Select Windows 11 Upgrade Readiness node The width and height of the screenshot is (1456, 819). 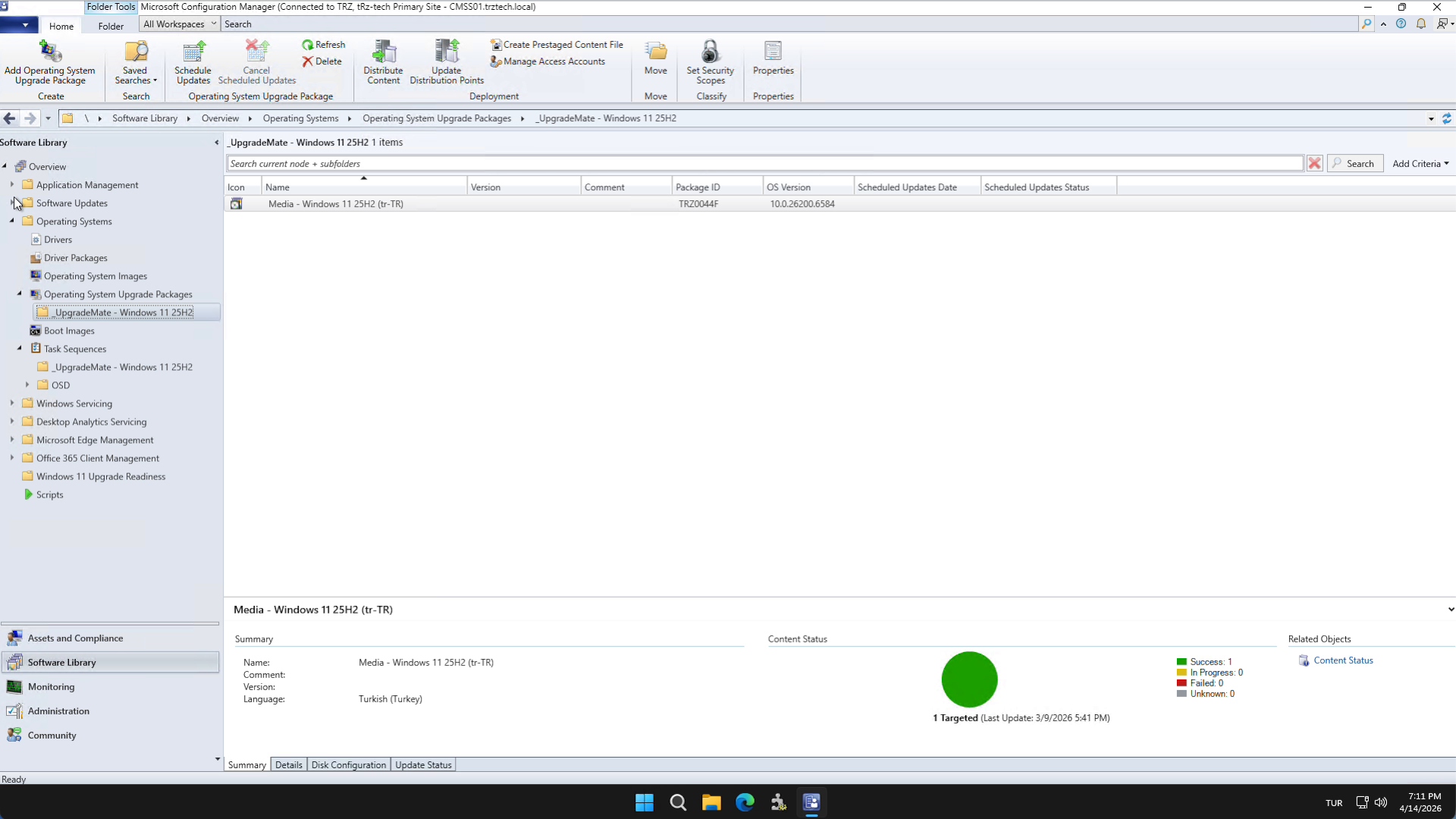pyautogui.click(x=94, y=476)
